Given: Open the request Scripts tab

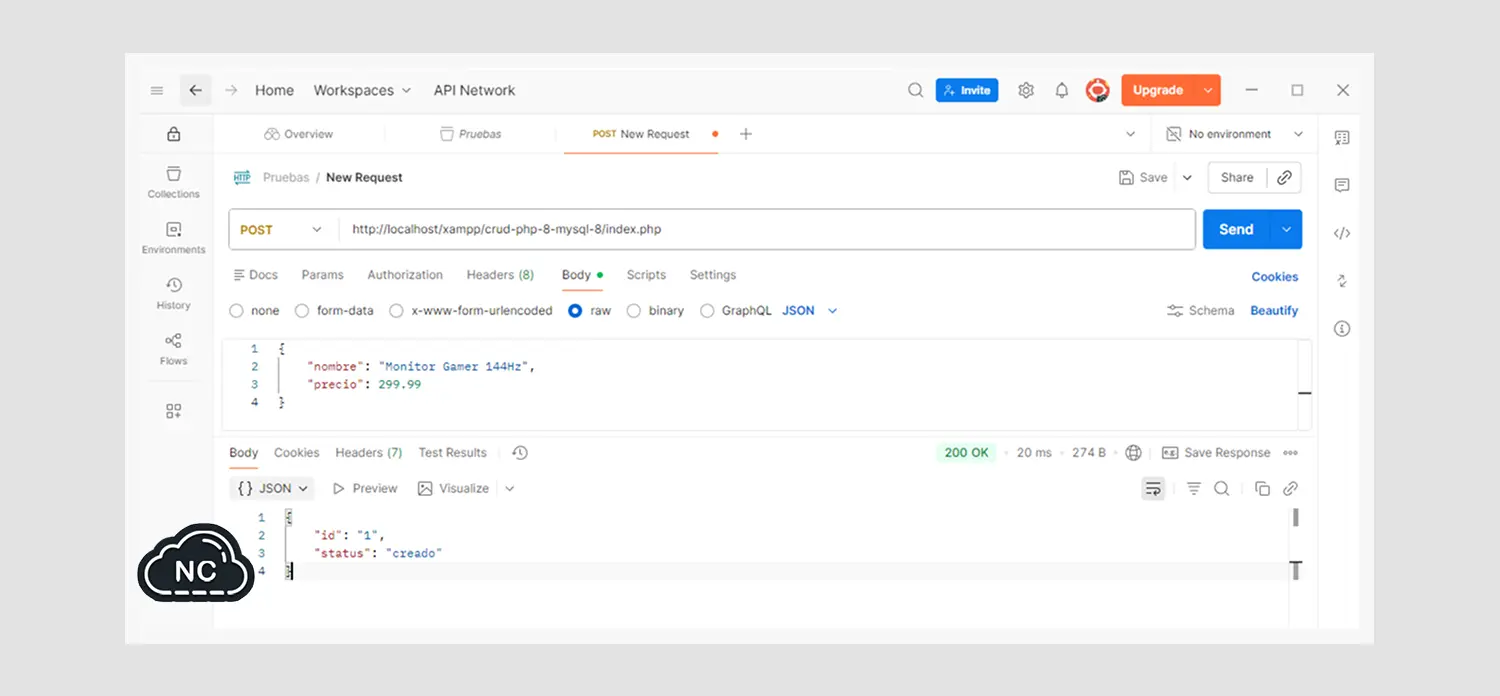Looking at the screenshot, I should pyautogui.click(x=646, y=275).
